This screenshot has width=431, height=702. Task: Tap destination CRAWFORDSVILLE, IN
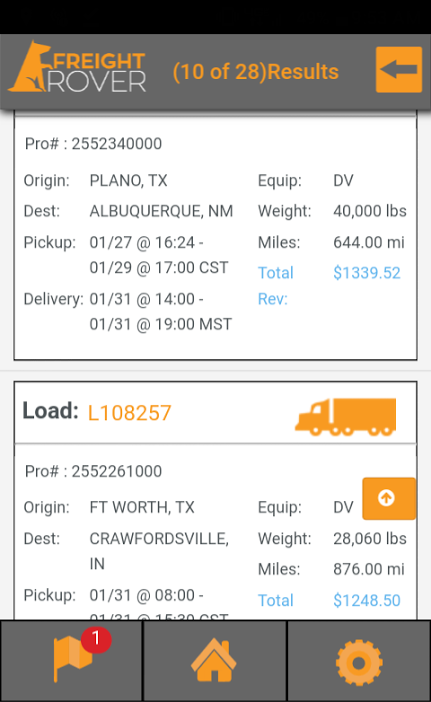click(159, 551)
